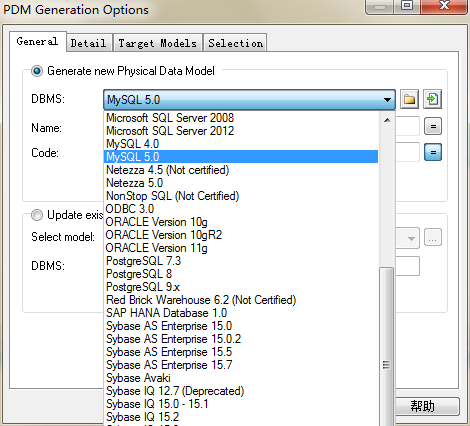The height and width of the screenshot is (426, 470).
Task: Open the Target Models tab
Action: point(157,43)
